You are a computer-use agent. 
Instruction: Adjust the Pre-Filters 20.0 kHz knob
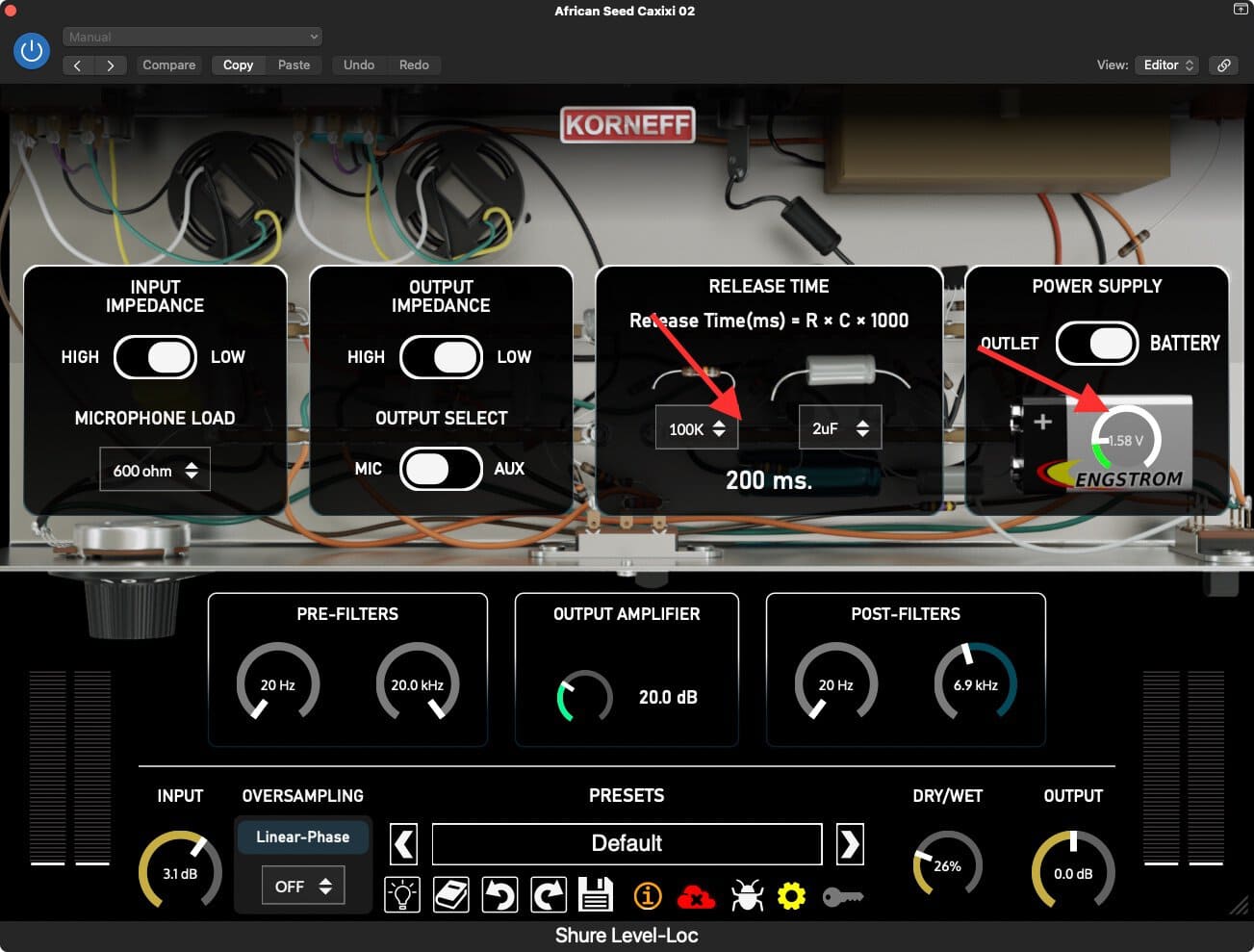tap(417, 683)
